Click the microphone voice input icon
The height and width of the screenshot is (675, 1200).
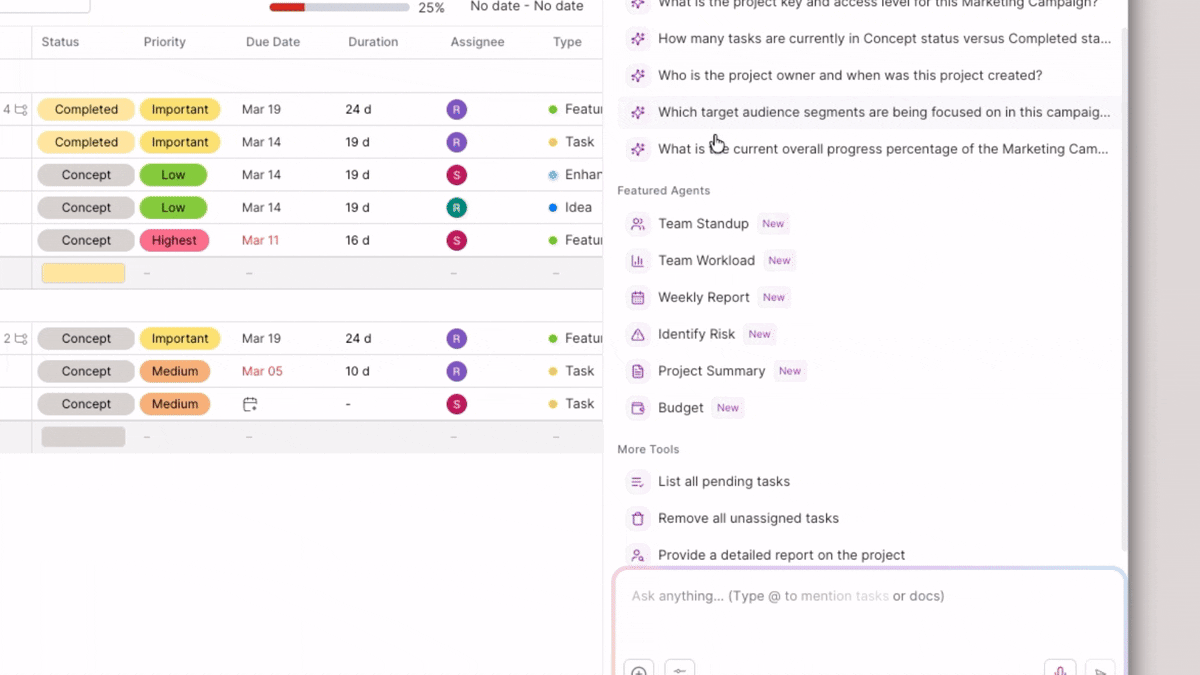pos(1060,669)
